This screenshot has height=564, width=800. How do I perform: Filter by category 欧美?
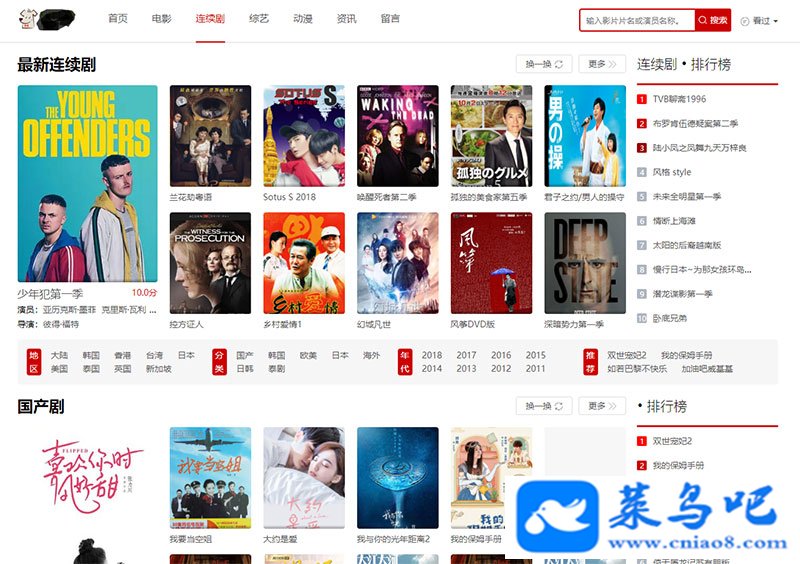pyautogui.click(x=308, y=355)
